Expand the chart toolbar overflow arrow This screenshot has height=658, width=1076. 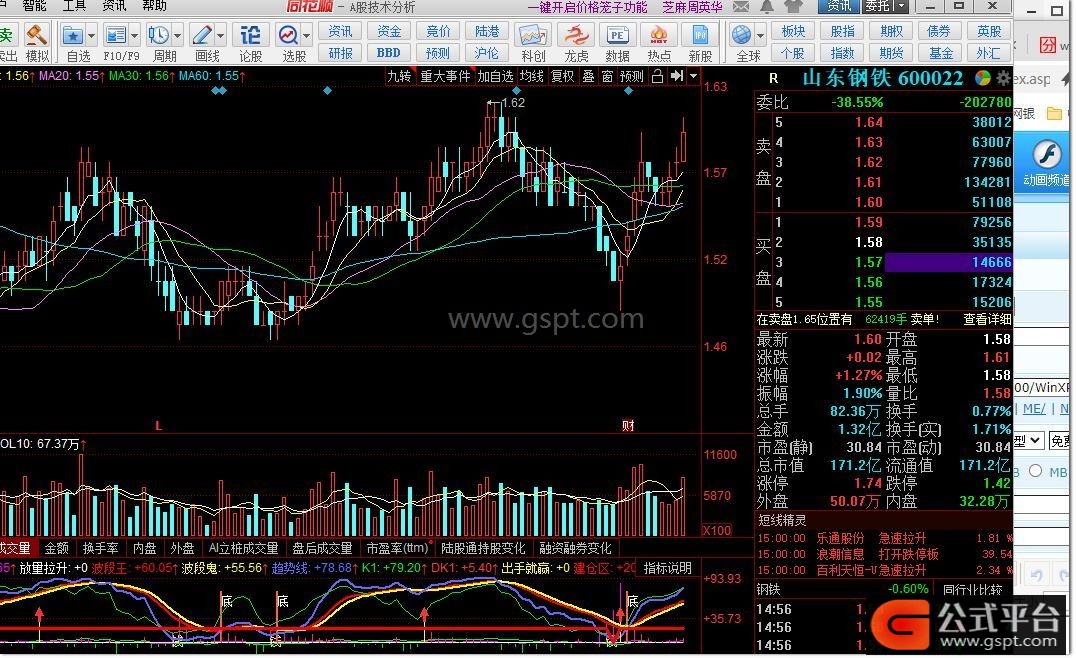693,76
